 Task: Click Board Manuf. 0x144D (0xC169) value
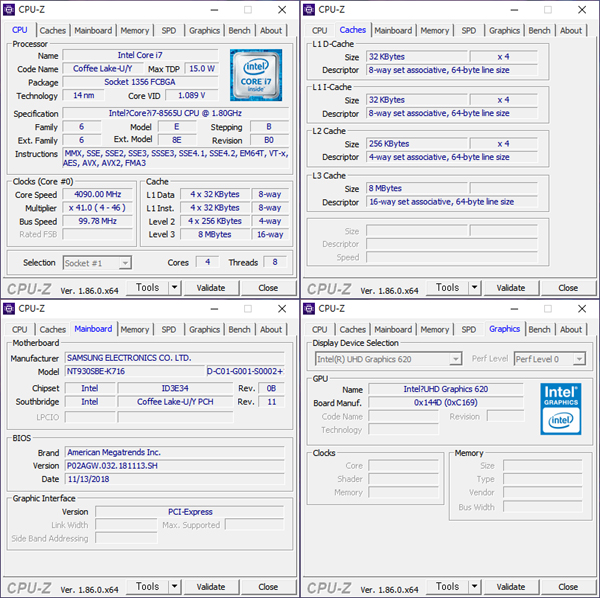tap(446, 402)
